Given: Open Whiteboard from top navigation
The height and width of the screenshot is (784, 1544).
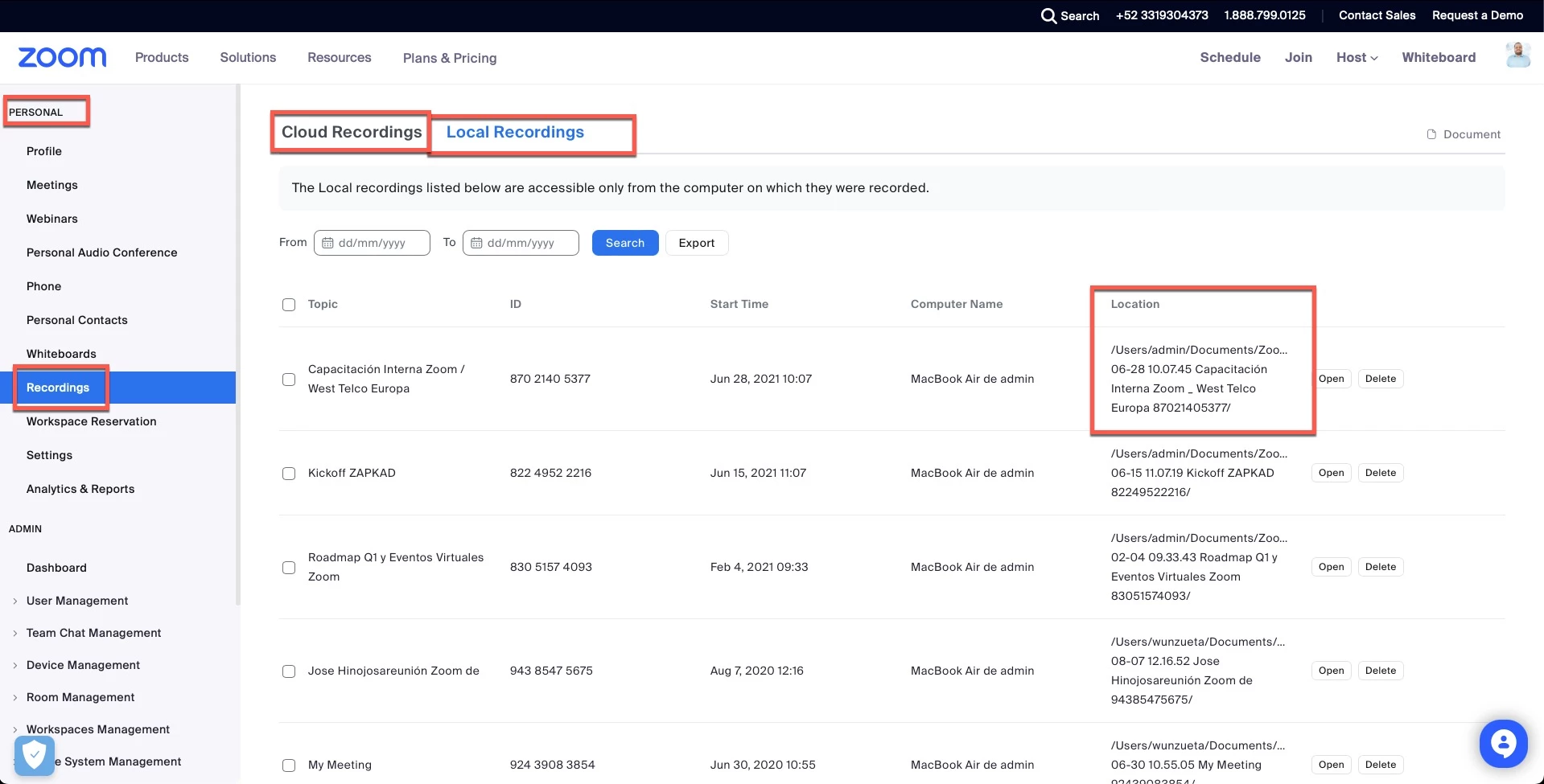Looking at the screenshot, I should [x=1439, y=57].
